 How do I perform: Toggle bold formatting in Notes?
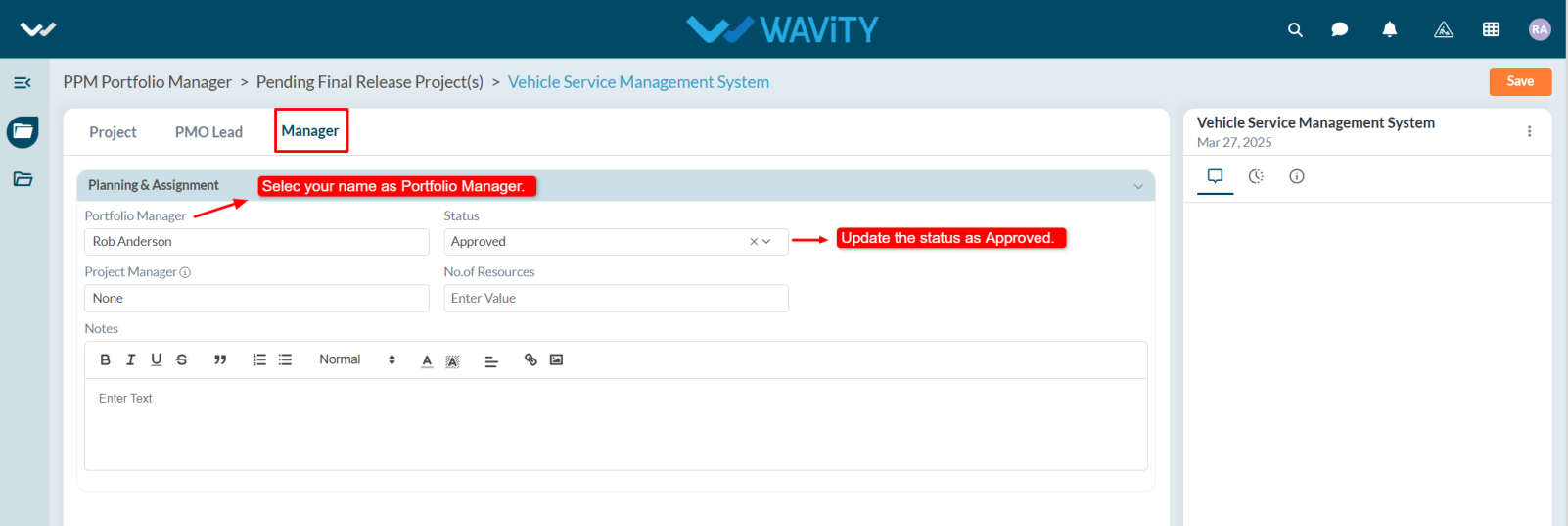(x=105, y=359)
